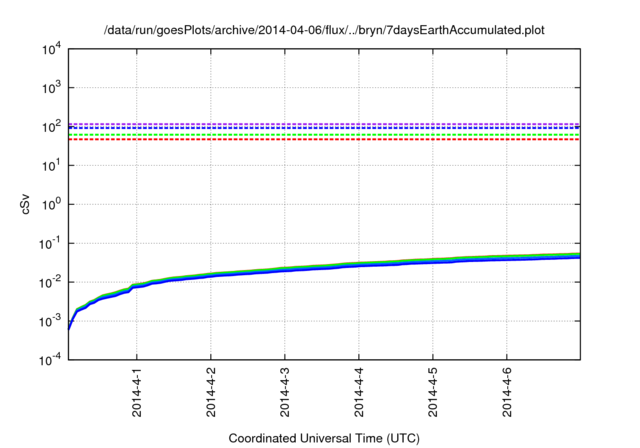The image size is (640, 448).
Task: Click the cSv y-axis label
Action: point(25,203)
